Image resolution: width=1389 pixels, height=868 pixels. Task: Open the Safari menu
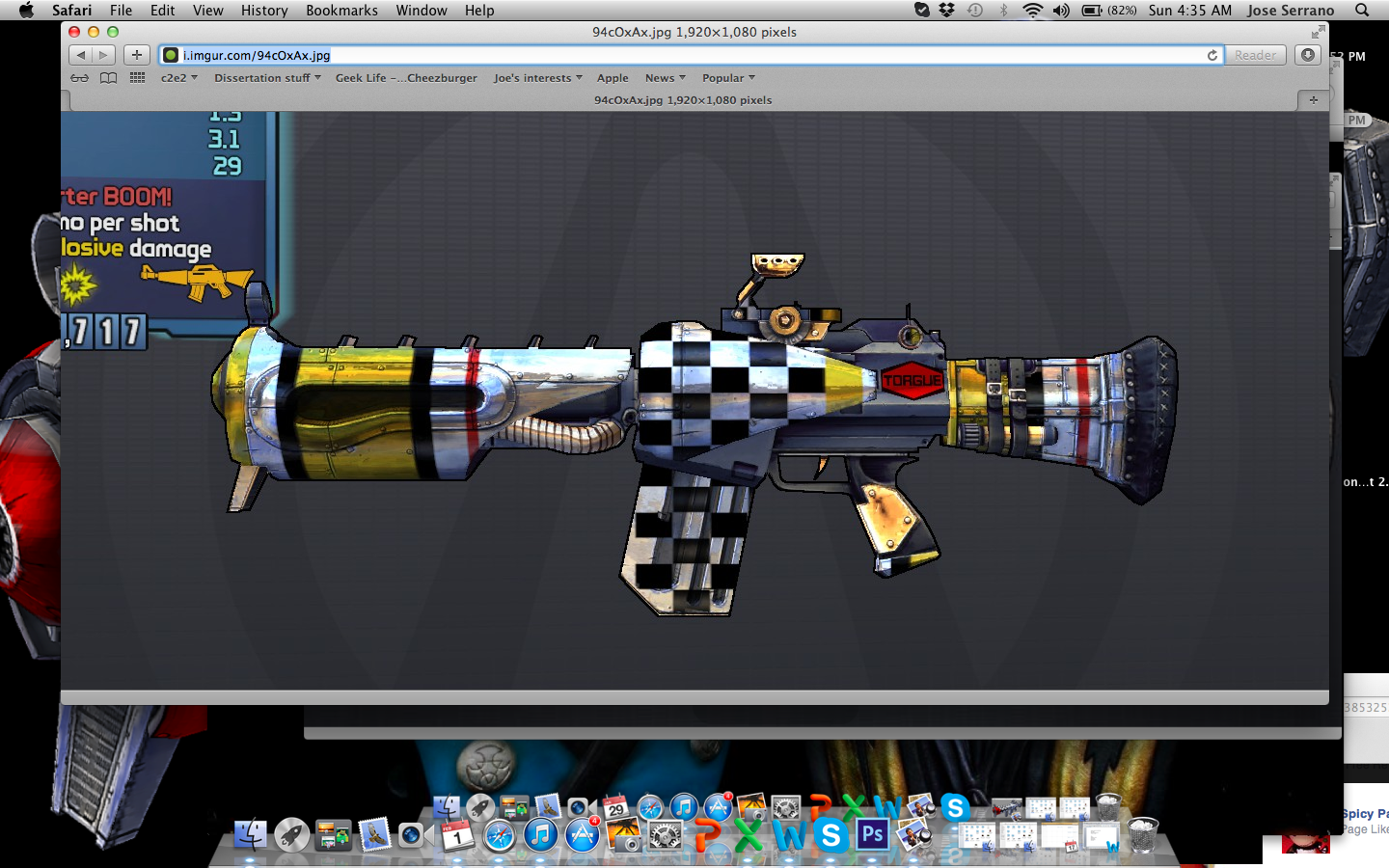72,10
